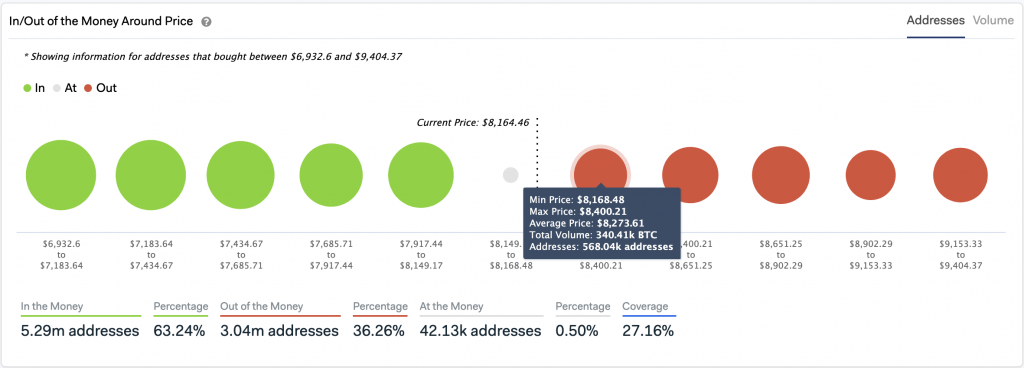The height and width of the screenshot is (368, 1024).
Task: Click green bubble for $7,917.44 to $8,149.17
Action: 421,175
